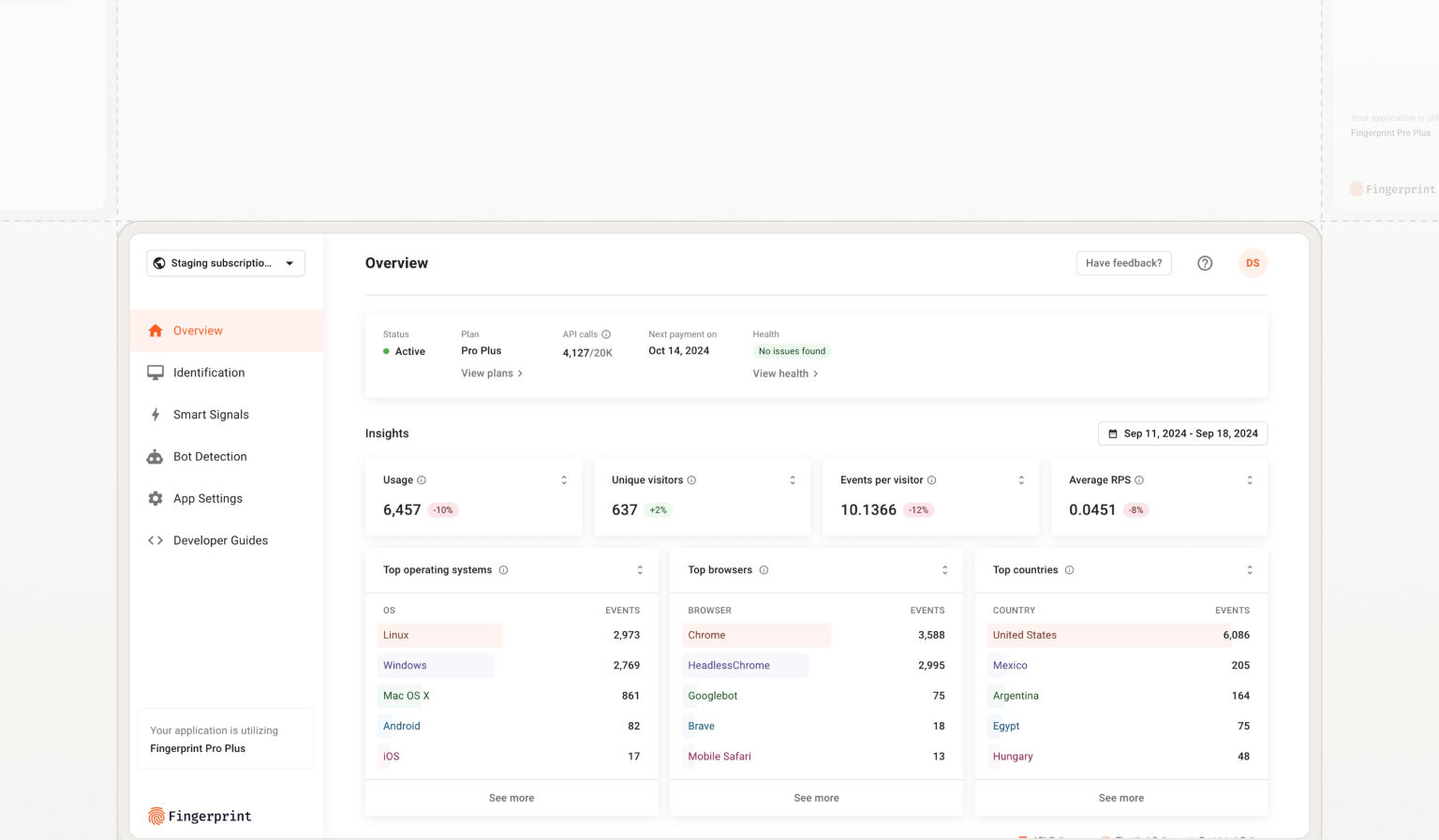The height and width of the screenshot is (840, 1439).
Task: Click the help question mark icon
Action: (1205, 263)
